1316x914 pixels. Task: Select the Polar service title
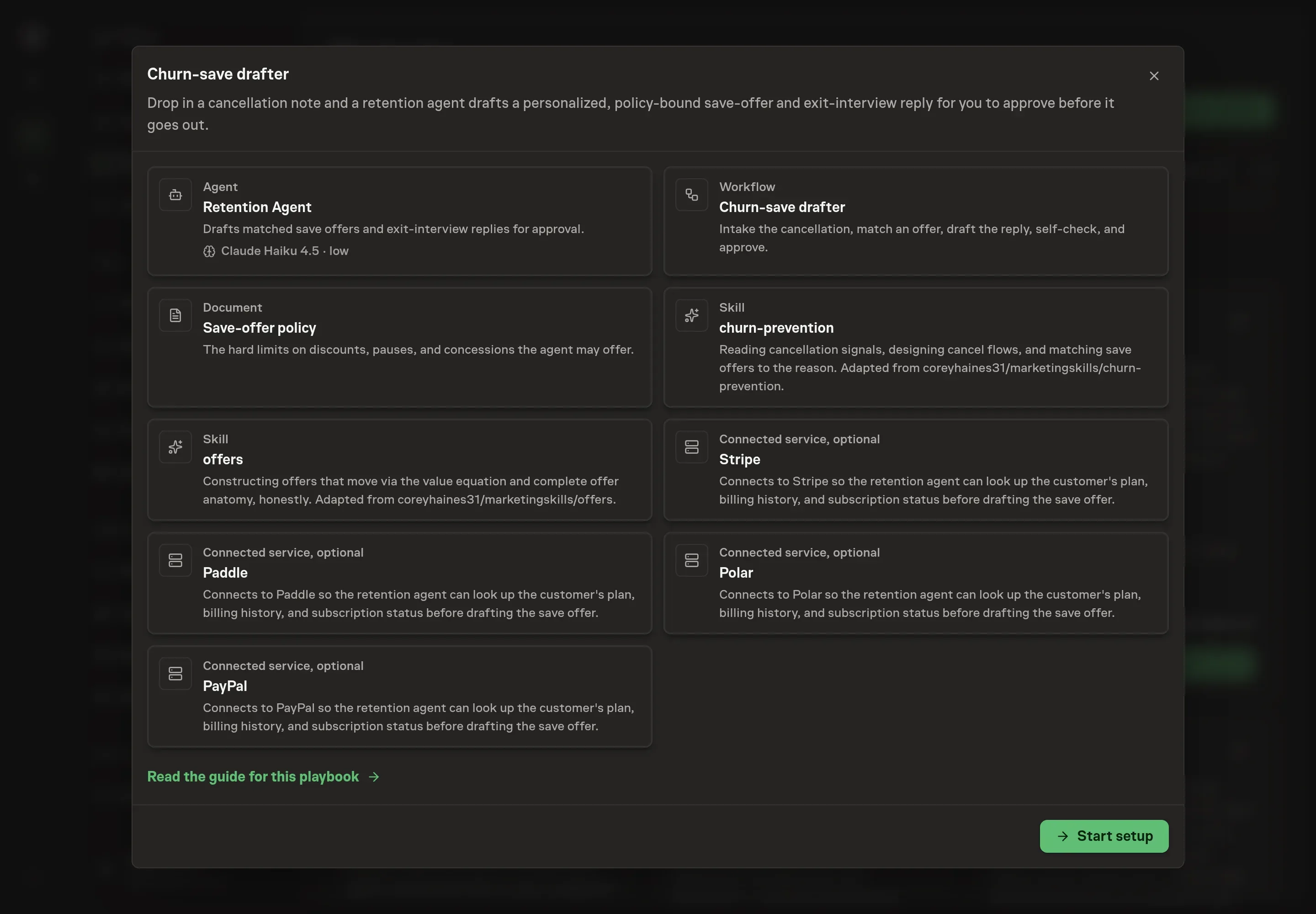[736, 573]
